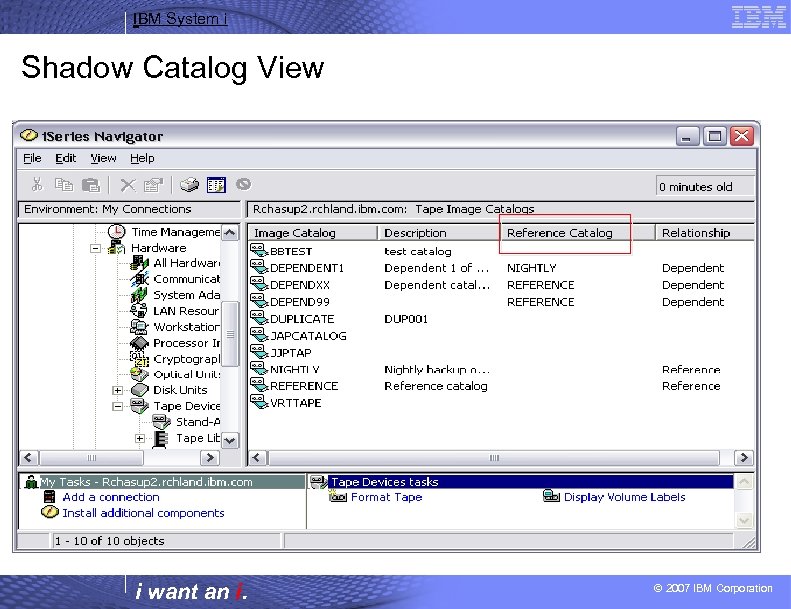Sort by Description column header
This screenshot has height=609, width=791.
pos(439,233)
